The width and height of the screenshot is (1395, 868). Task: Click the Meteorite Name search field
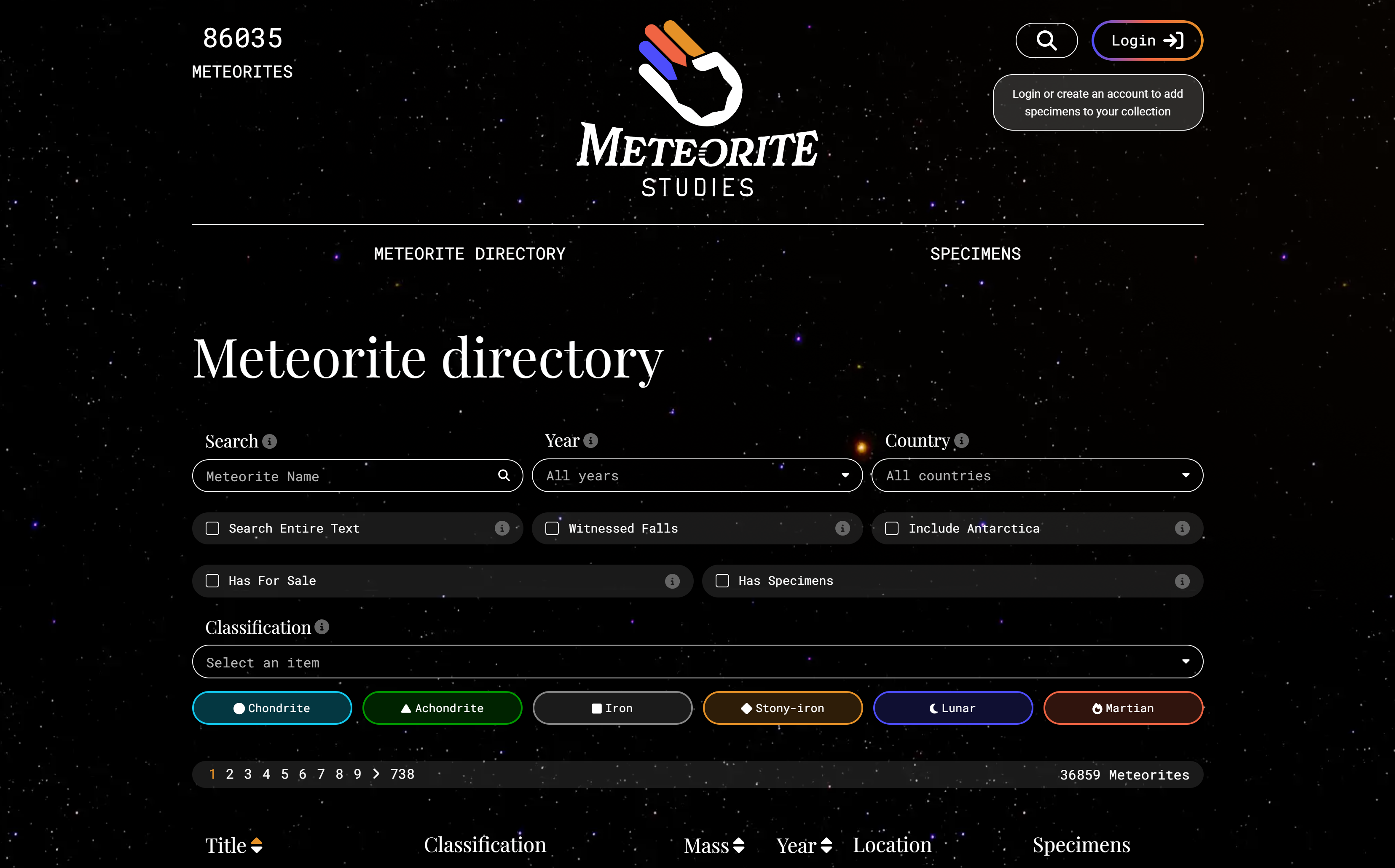344,476
